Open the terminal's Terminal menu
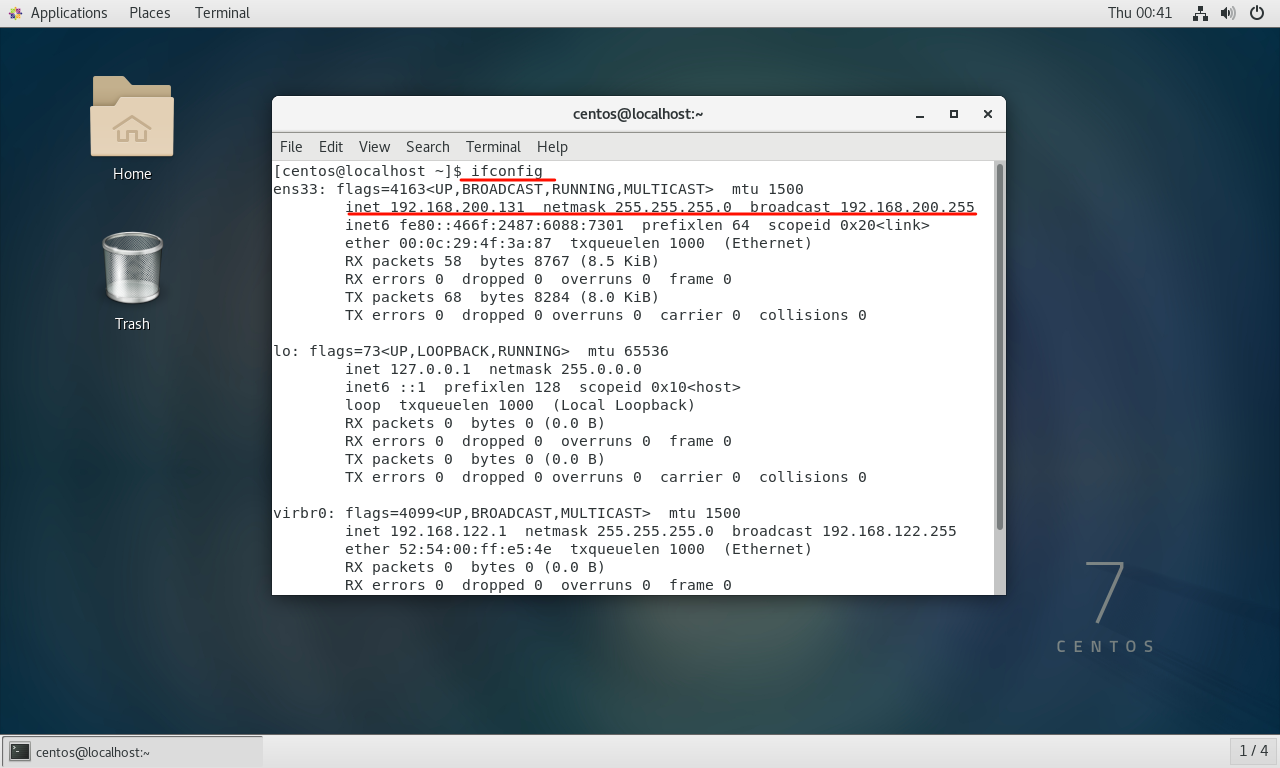This screenshot has width=1280, height=768. point(493,146)
